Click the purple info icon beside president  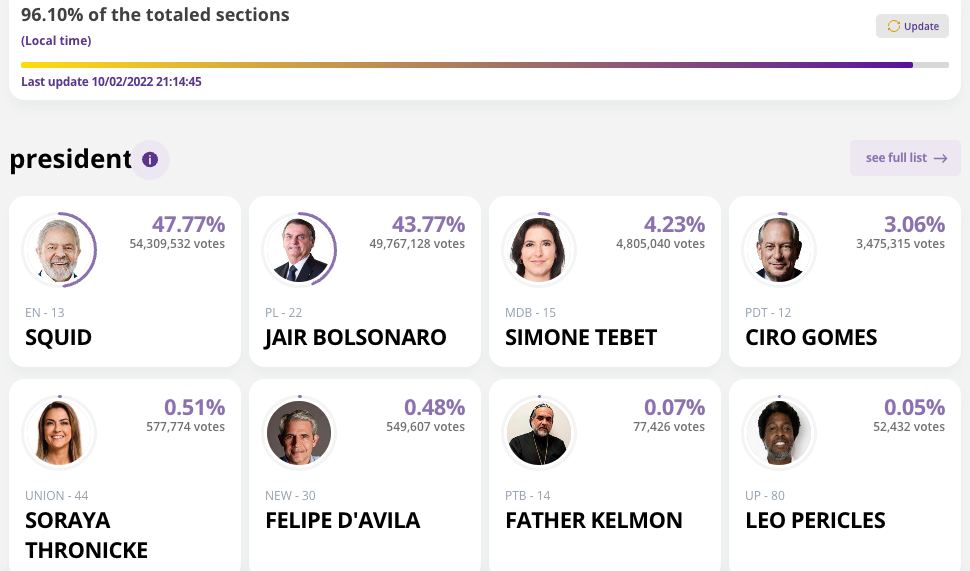pos(150,160)
